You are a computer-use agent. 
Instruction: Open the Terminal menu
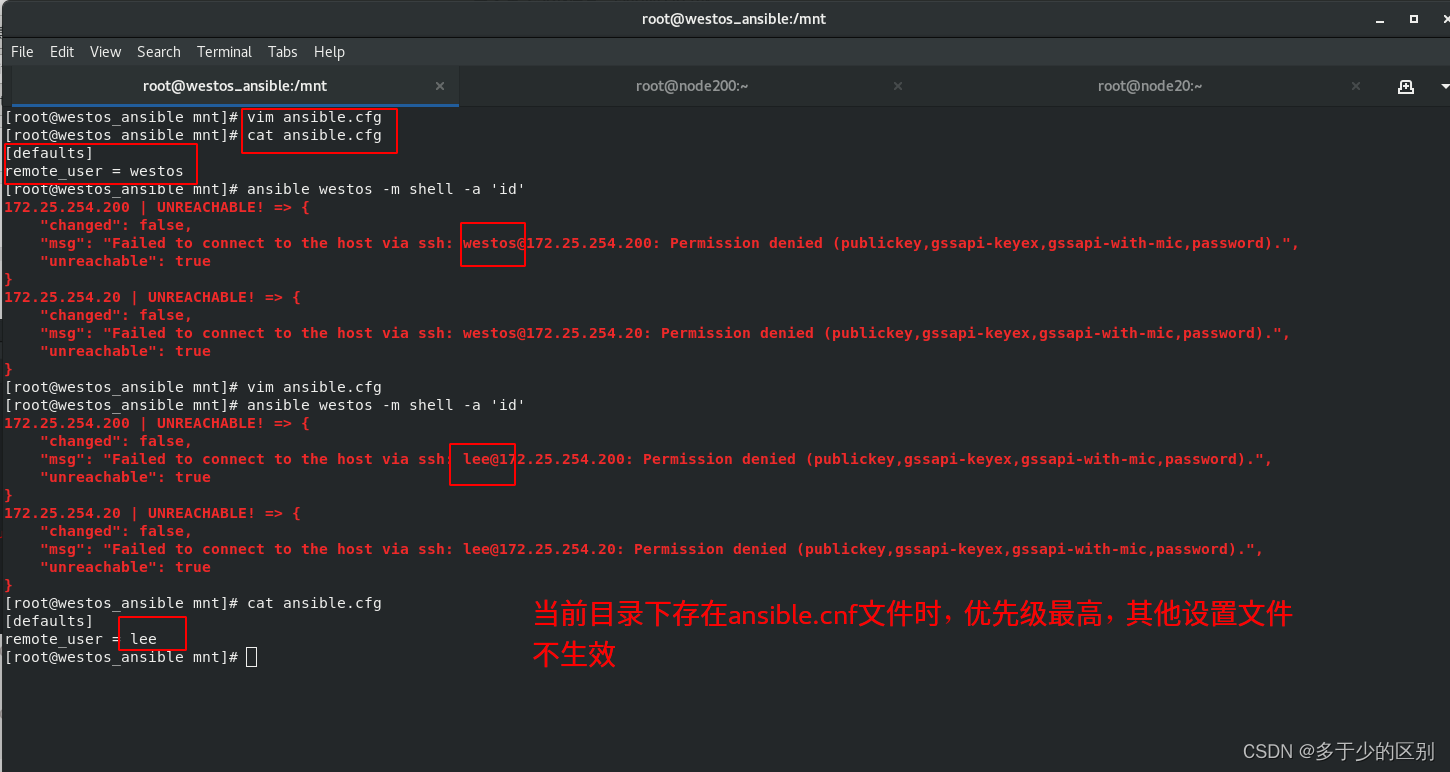[224, 51]
